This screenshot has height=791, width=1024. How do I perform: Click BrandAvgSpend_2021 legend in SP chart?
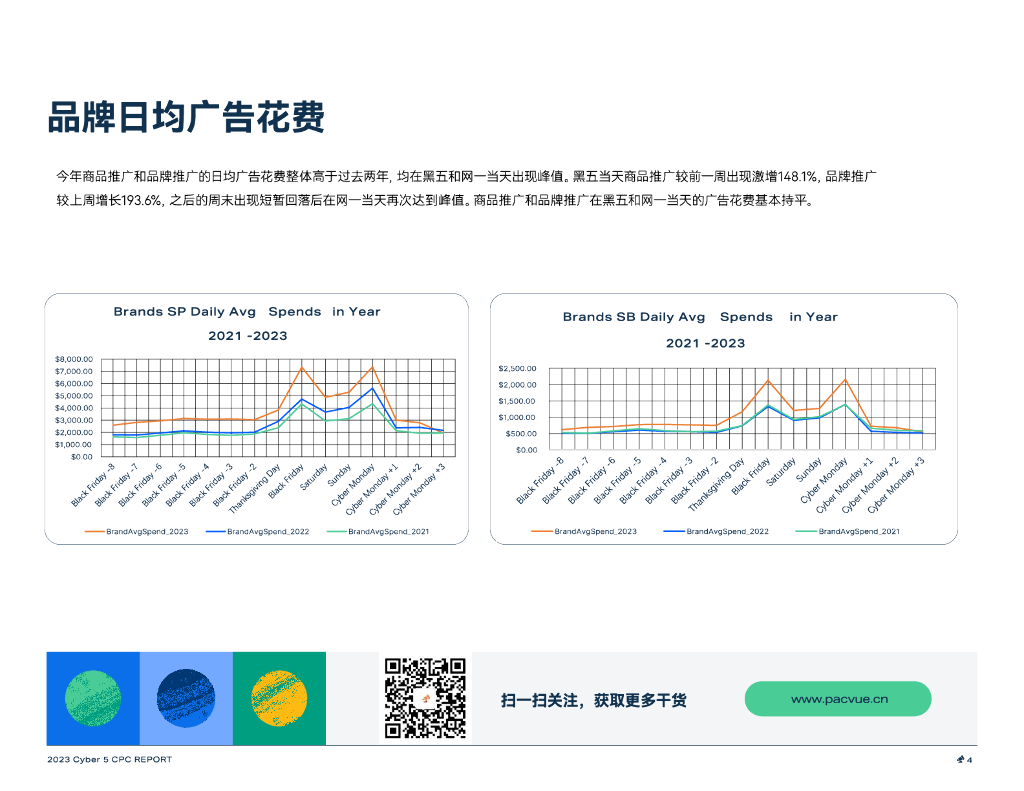[378, 532]
